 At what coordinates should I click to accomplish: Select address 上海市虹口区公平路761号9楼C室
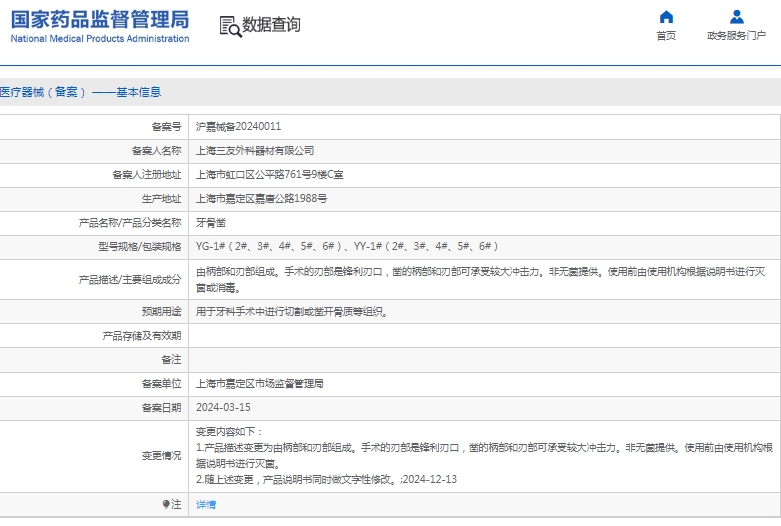[x=269, y=174]
